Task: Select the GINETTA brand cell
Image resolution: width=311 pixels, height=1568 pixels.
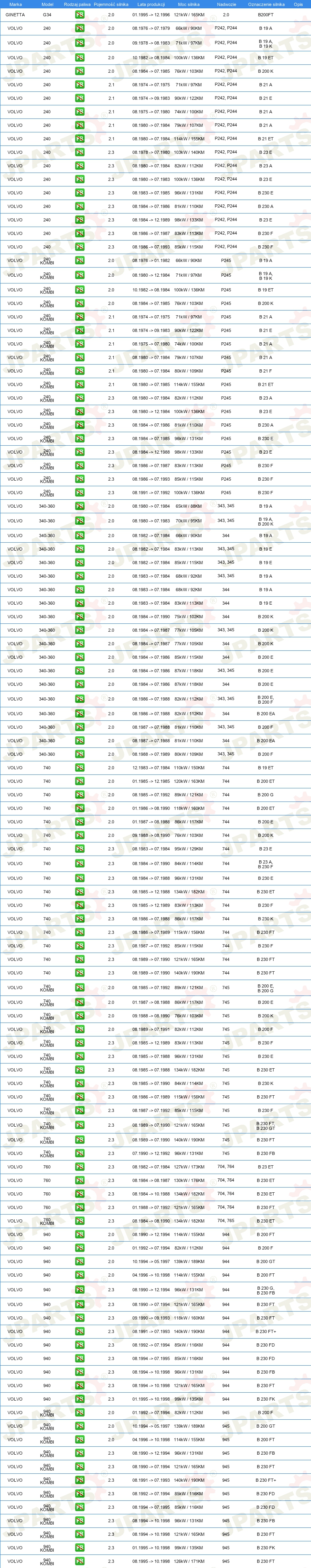Action: 16,15
